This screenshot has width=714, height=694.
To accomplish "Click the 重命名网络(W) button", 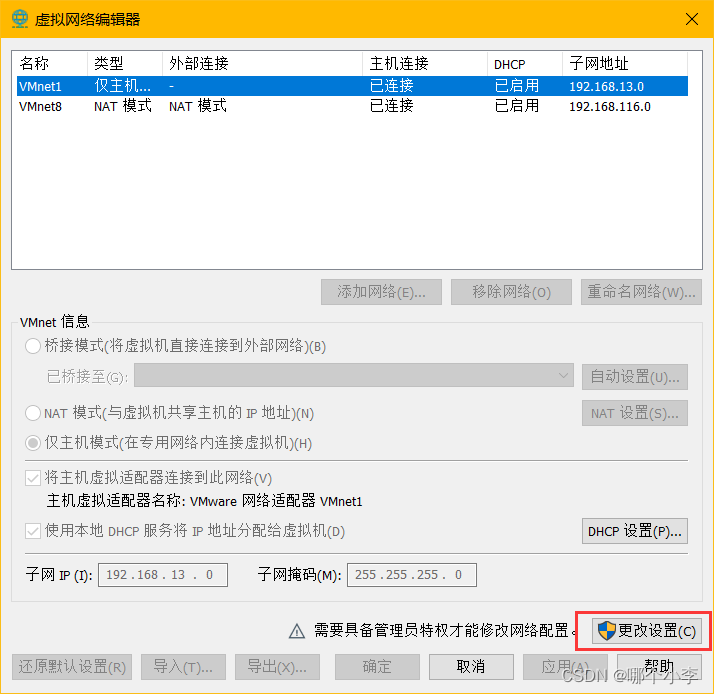I will point(641,292).
